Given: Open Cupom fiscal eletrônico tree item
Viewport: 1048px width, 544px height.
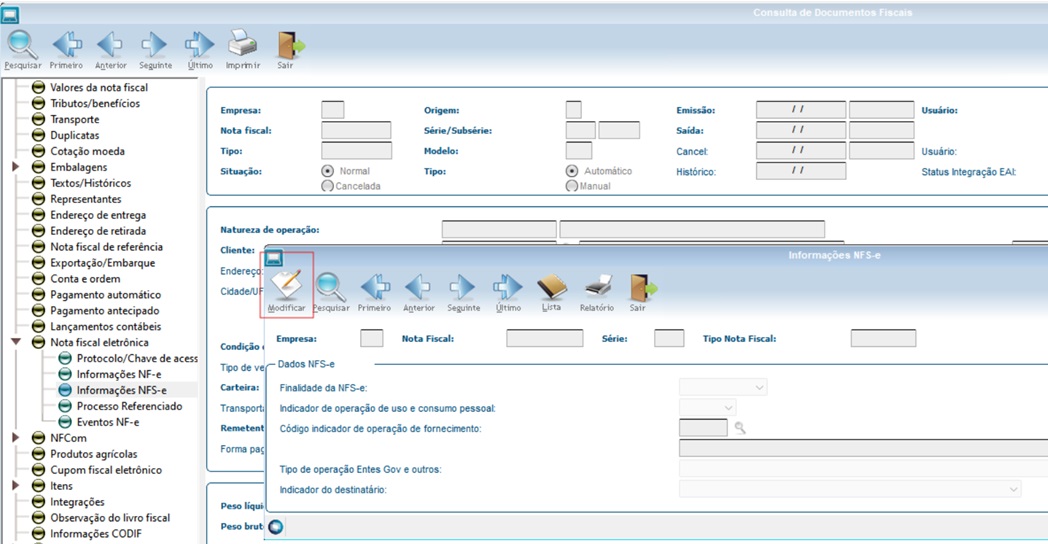Looking at the screenshot, I should click(x=106, y=470).
